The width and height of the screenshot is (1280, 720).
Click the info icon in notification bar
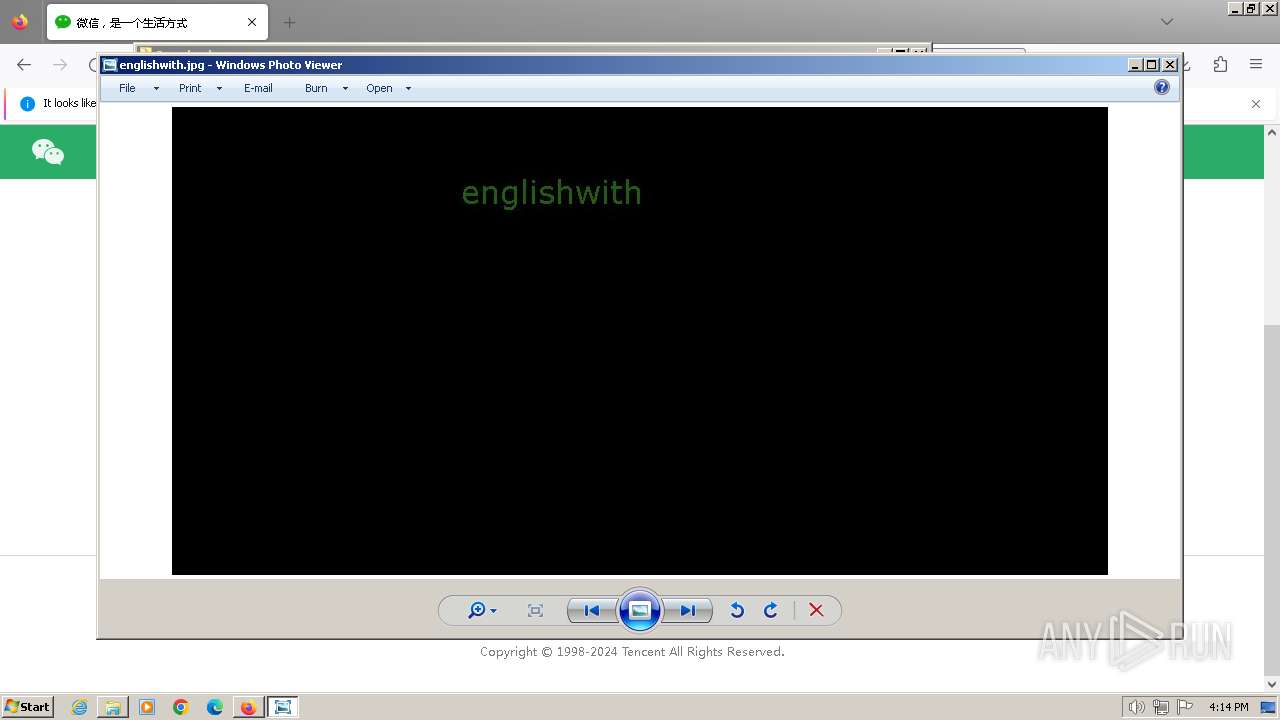27,103
